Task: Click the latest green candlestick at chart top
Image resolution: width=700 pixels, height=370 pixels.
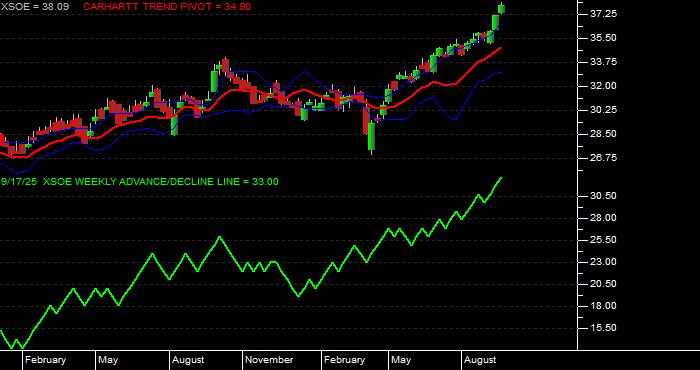Action: tap(502, 8)
